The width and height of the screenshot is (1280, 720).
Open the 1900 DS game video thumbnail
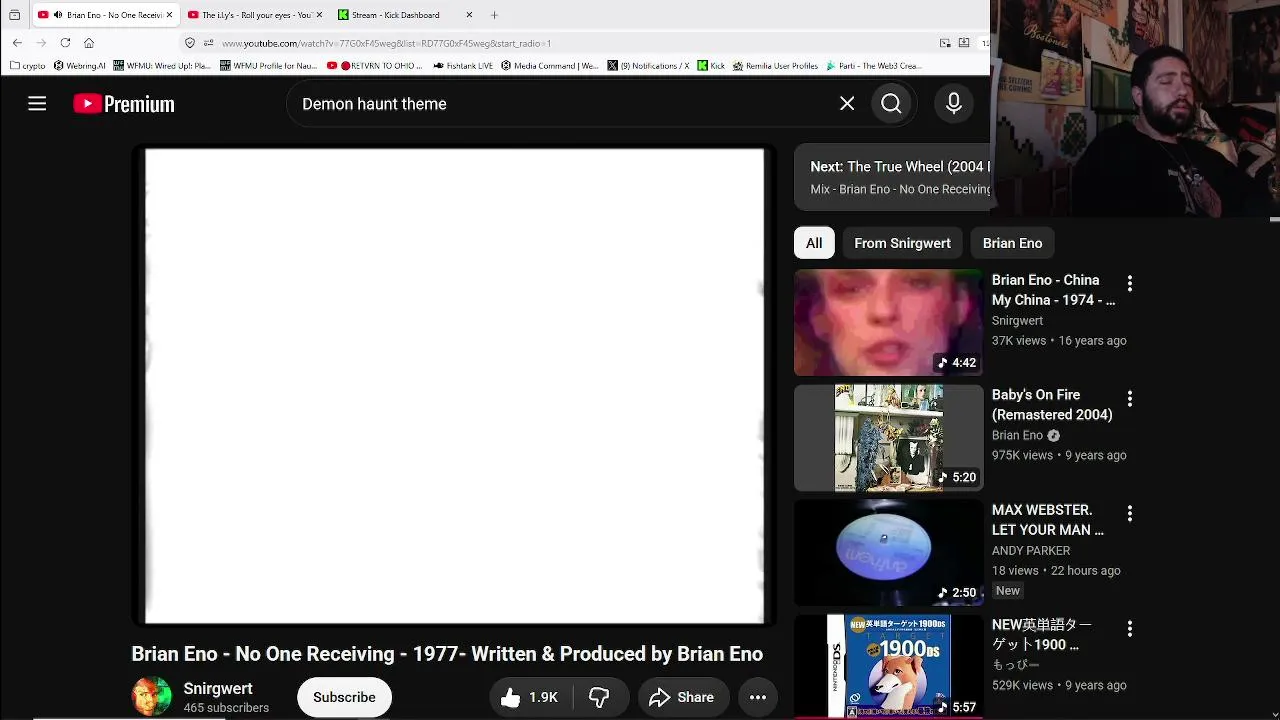click(889, 667)
